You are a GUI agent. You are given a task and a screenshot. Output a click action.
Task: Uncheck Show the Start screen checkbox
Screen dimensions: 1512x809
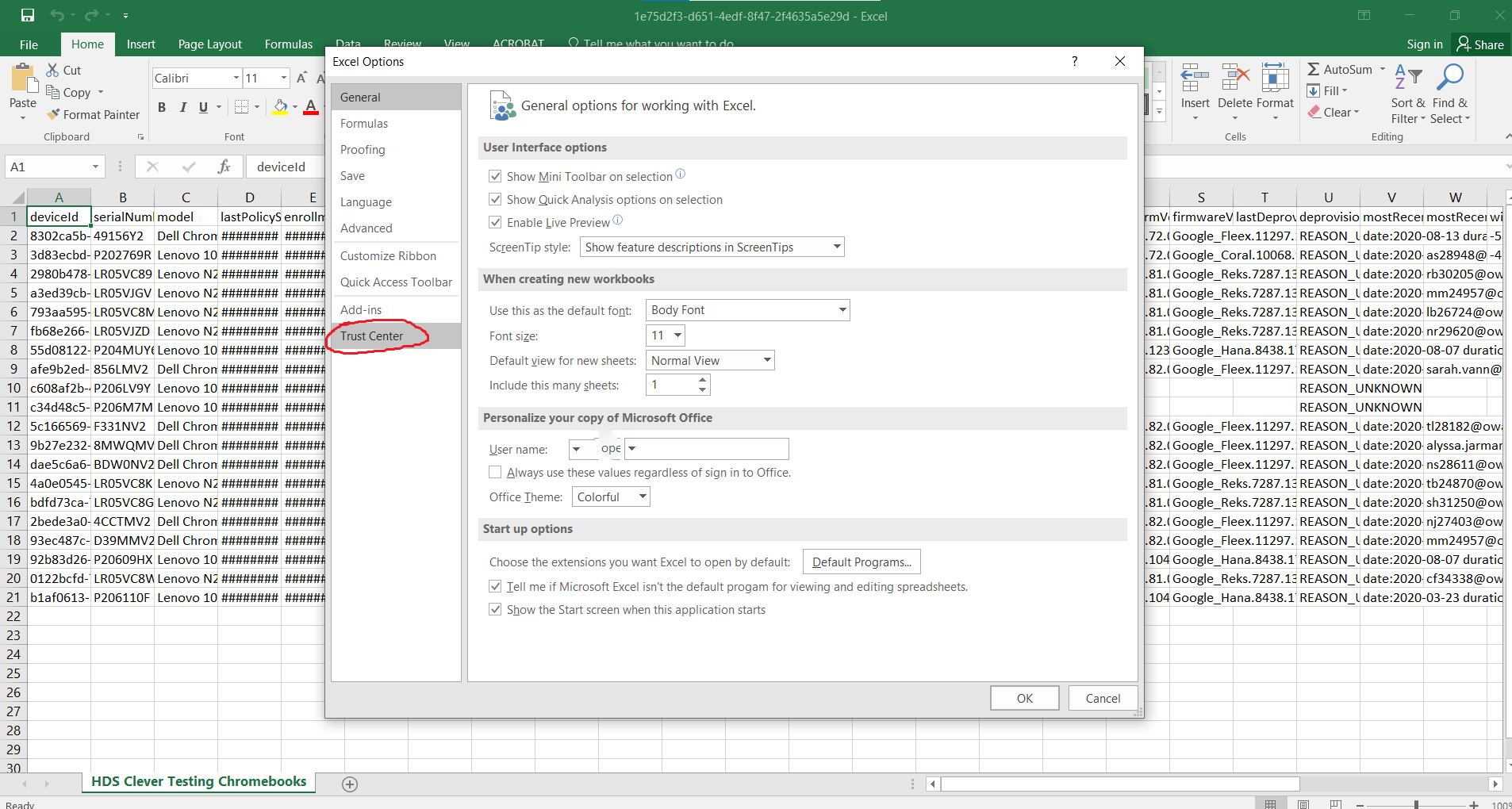click(495, 609)
